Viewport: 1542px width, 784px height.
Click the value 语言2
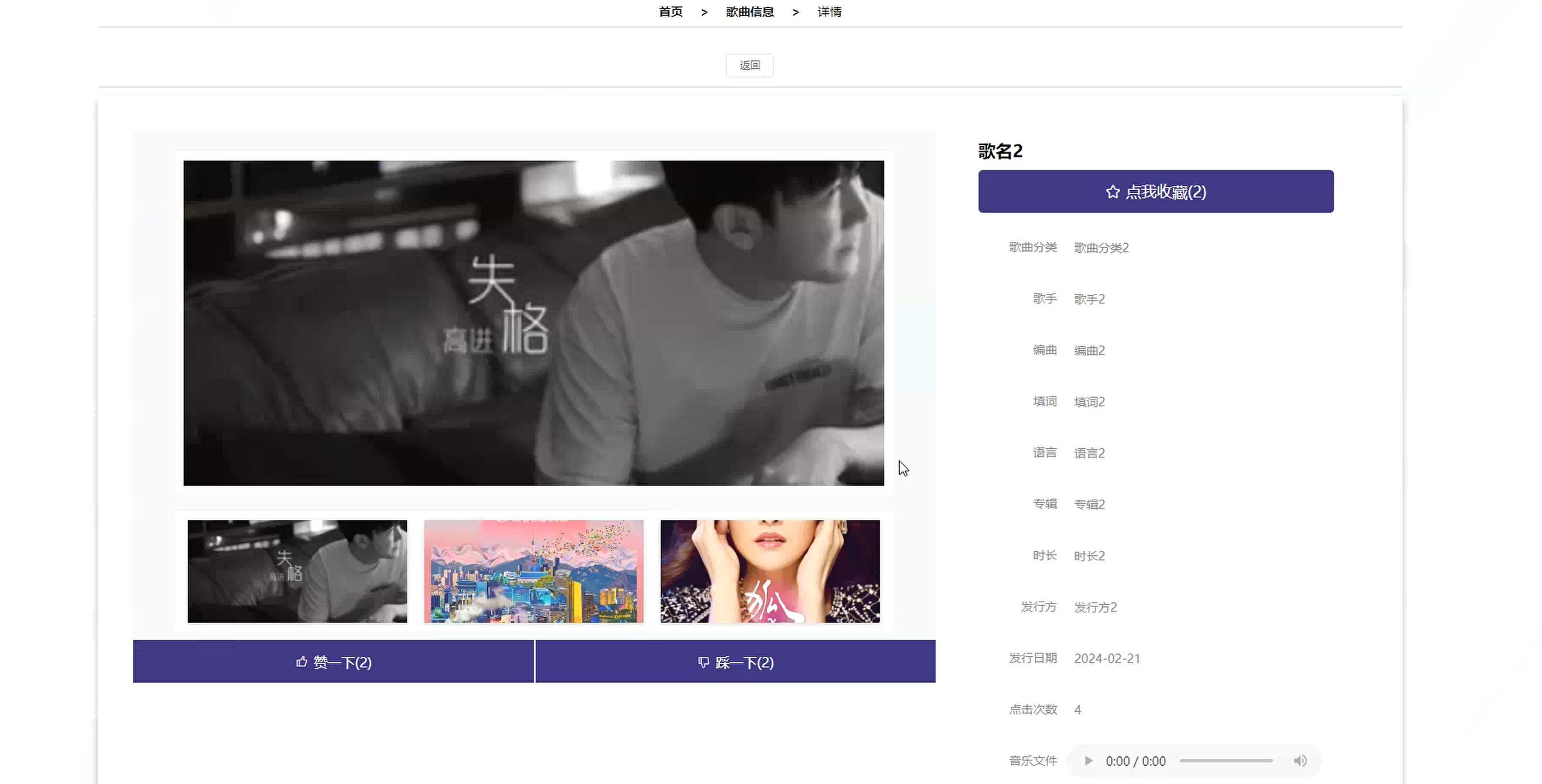tap(1090, 453)
